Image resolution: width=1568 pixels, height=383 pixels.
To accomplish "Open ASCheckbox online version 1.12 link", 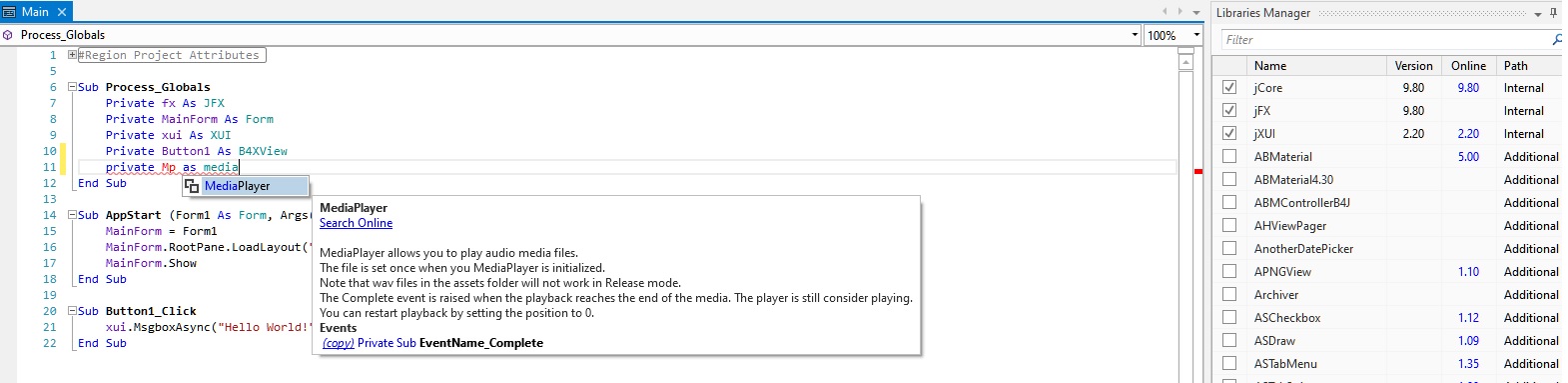I will [x=1468, y=318].
